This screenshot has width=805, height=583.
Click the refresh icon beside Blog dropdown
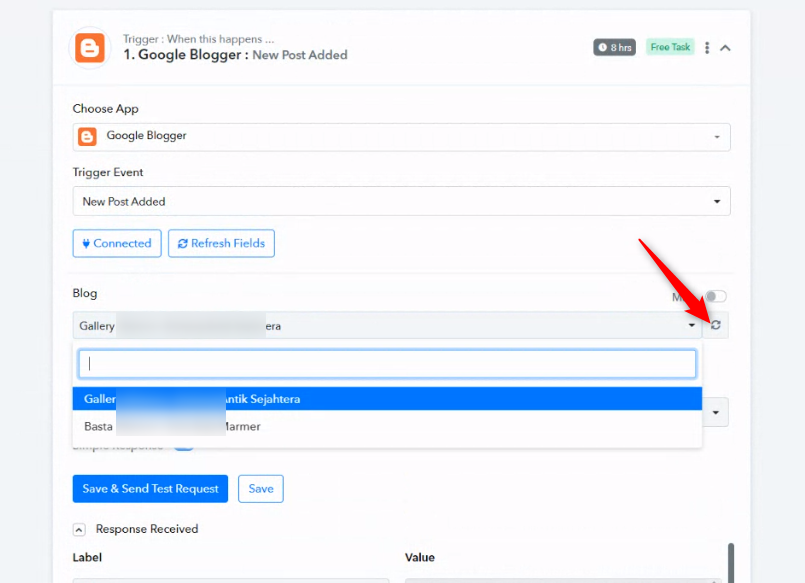pos(716,325)
